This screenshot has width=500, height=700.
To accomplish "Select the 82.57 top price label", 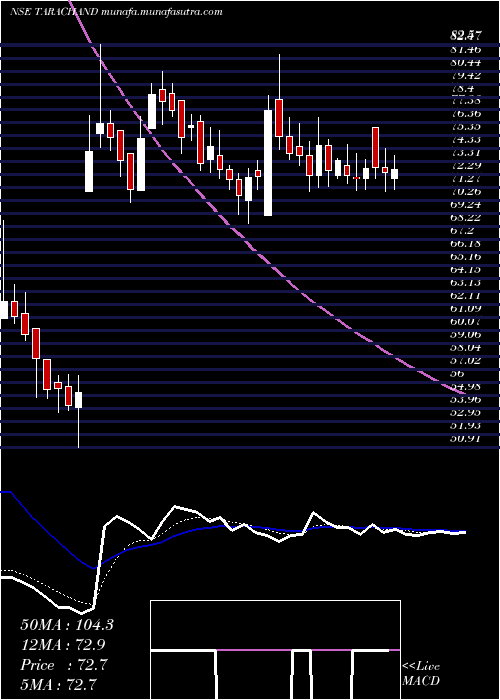I will pos(466,36).
